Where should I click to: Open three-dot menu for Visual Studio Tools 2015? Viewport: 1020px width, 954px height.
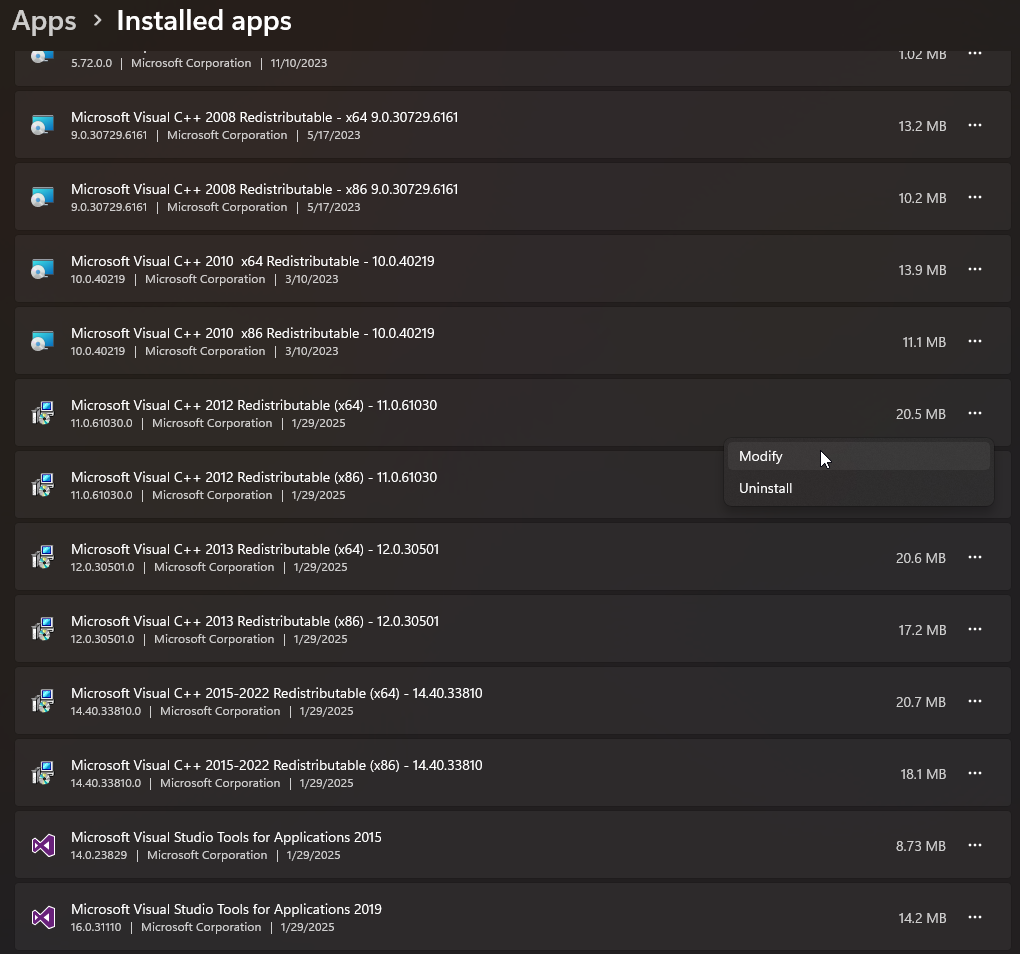pos(975,846)
